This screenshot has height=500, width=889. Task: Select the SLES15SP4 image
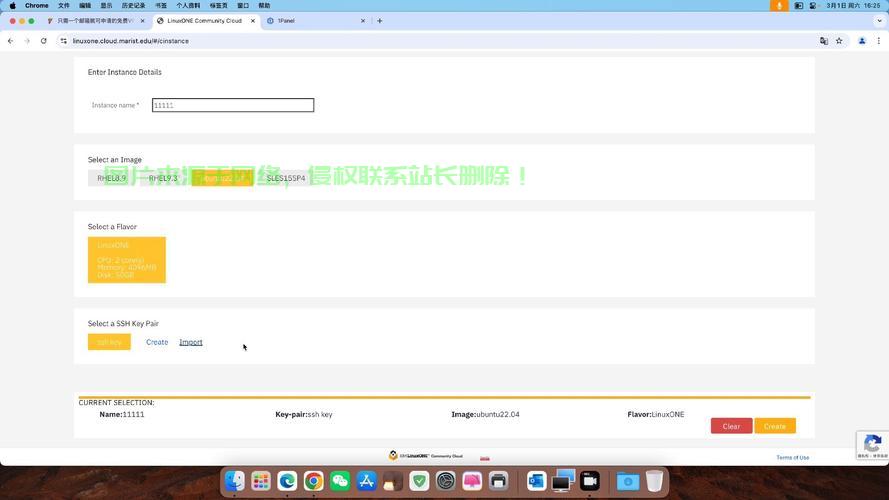(x=286, y=178)
